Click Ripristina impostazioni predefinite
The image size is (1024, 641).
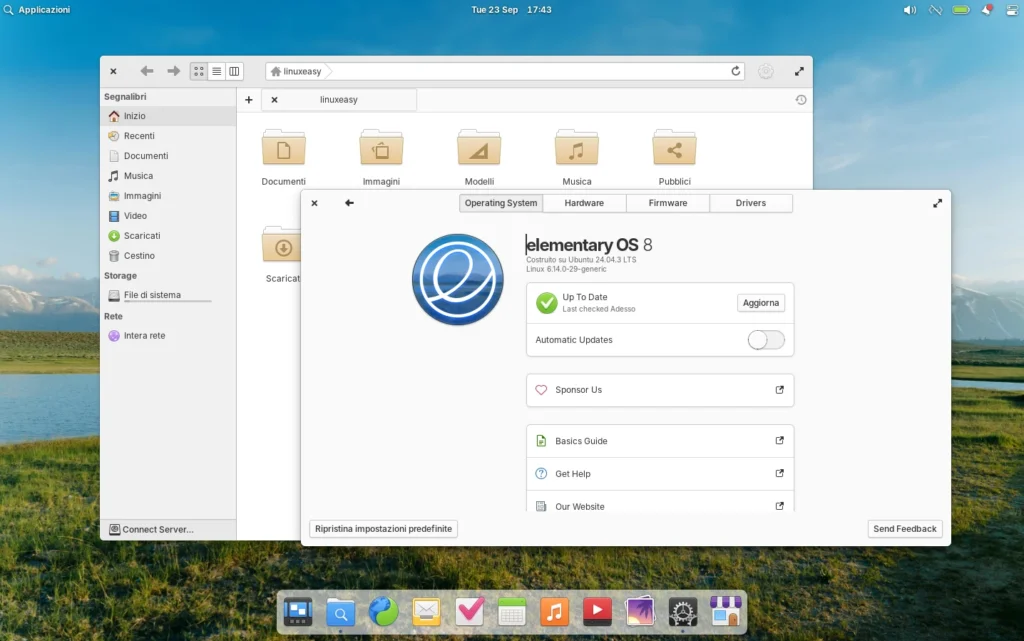click(383, 528)
